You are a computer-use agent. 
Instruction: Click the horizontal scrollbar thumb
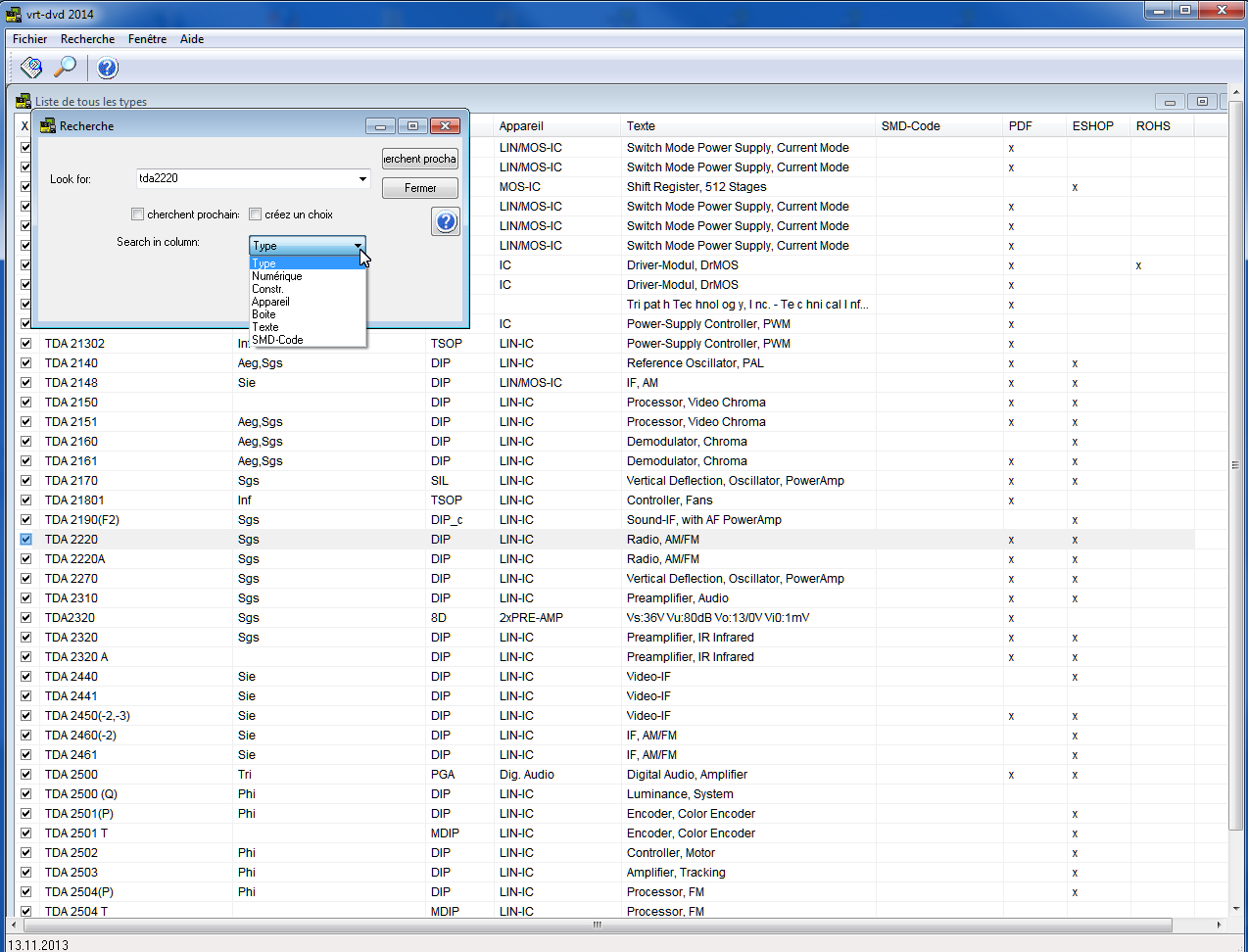pyautogui.click(x=598, y=925)
